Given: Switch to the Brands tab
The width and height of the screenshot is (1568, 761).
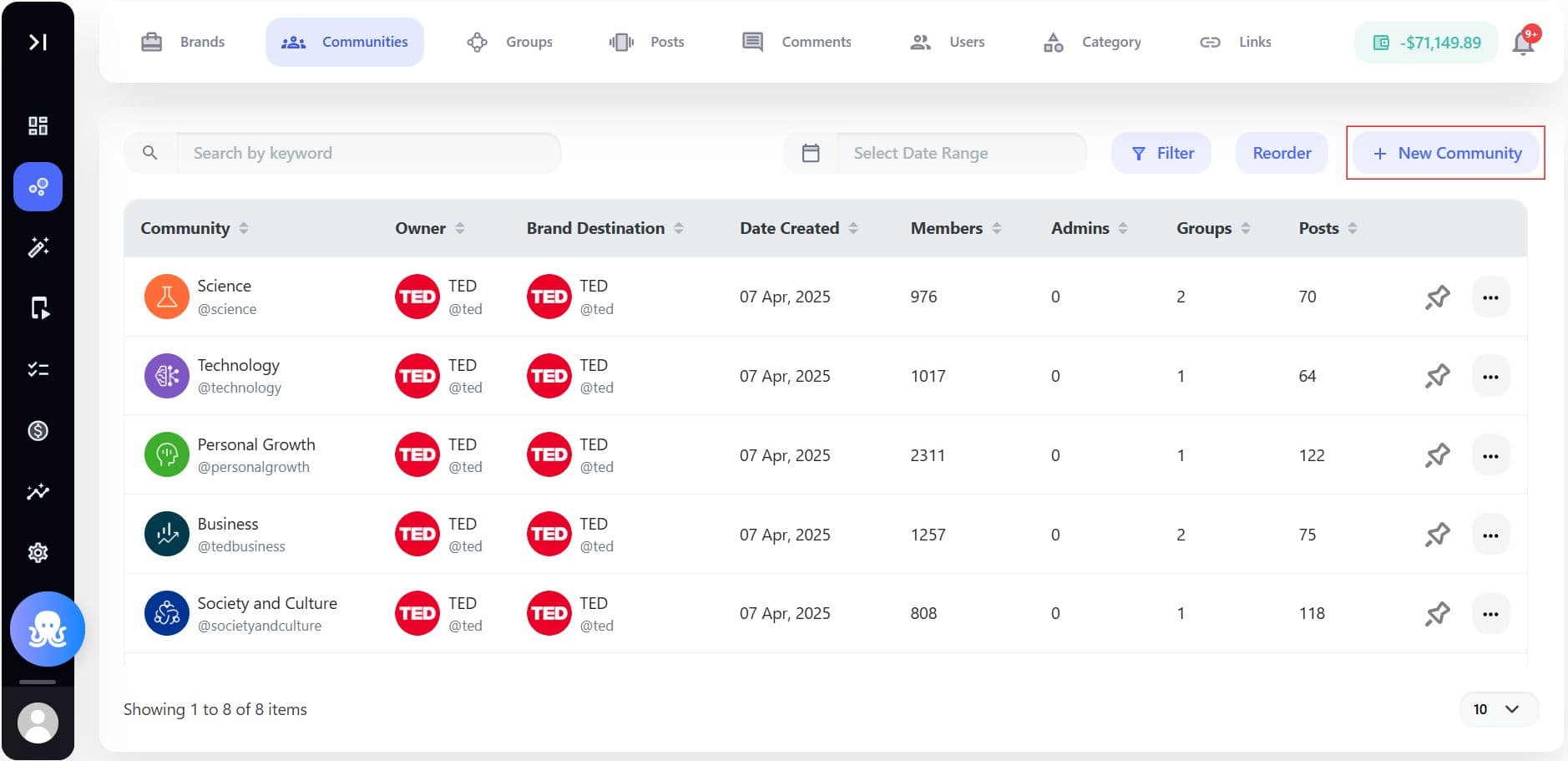Looking at the screenshot, I should pyautogui.click(x=183, y=42).
